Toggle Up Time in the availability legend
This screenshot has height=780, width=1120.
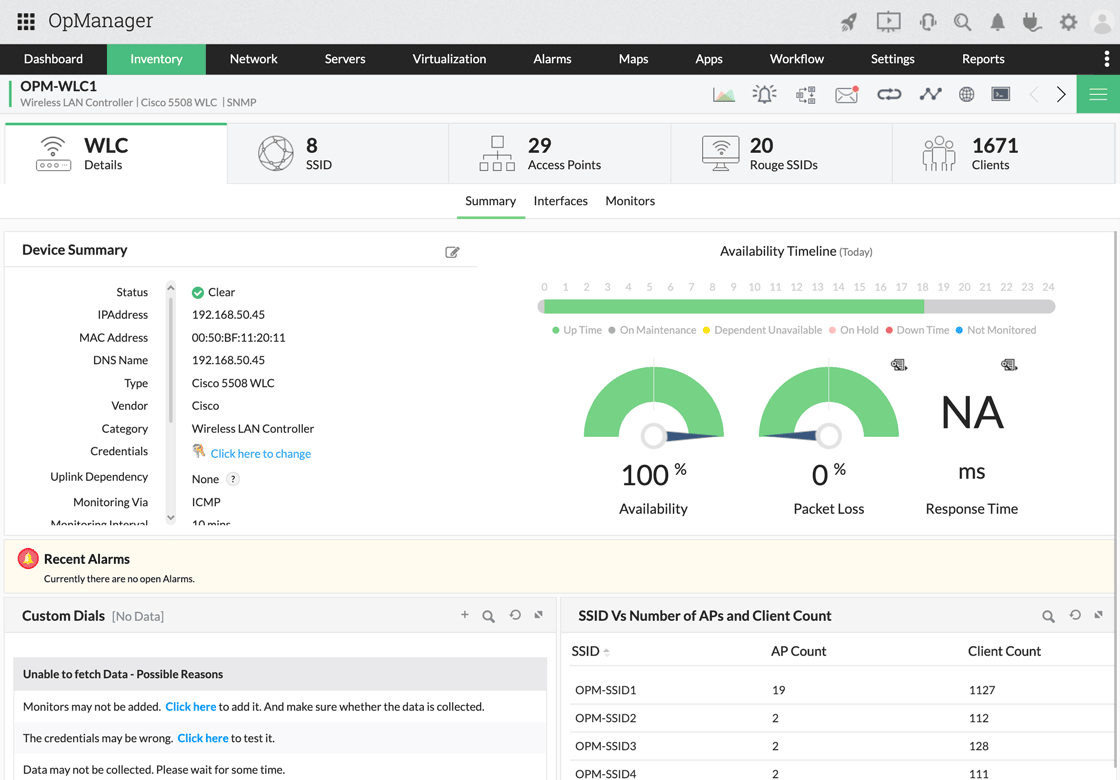(x=576, y=329)
